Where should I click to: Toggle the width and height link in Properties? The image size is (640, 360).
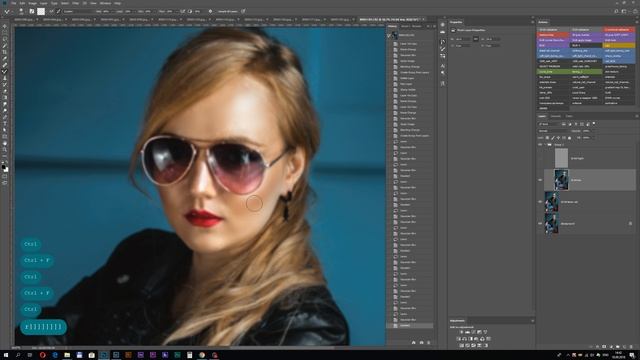pos(476,39)
